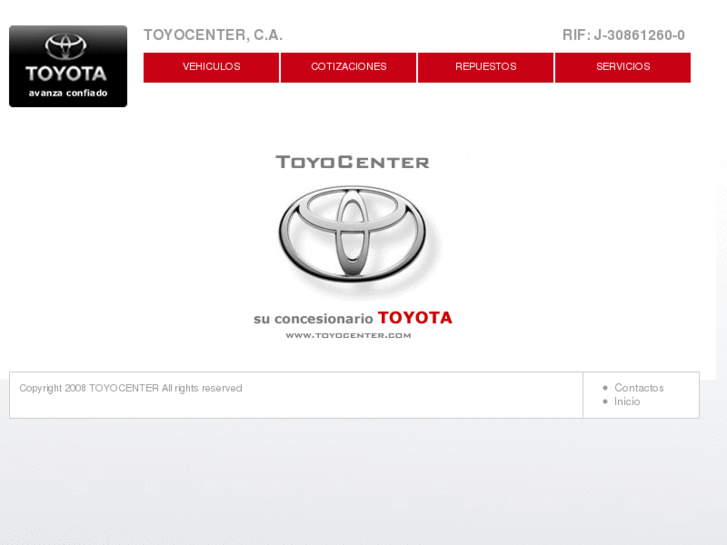
Task: Click the ToyoCenter concesionario banner image
Action: tap(353, 247)
